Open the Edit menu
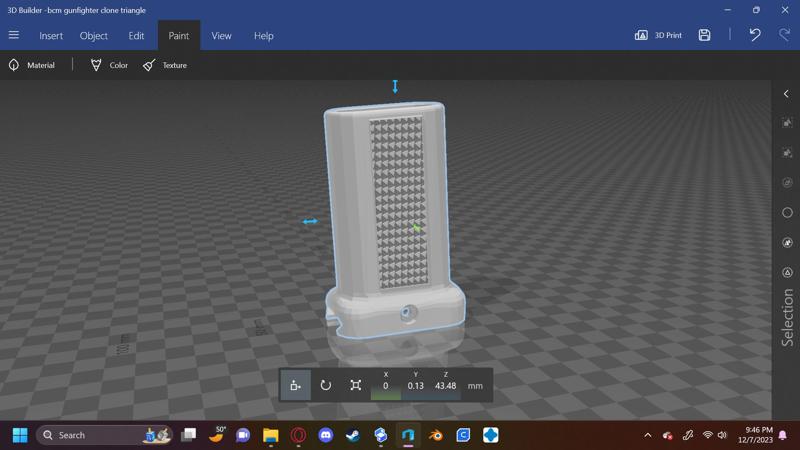The width and height of the screenshot is (800, 450). tap(136, 36)
